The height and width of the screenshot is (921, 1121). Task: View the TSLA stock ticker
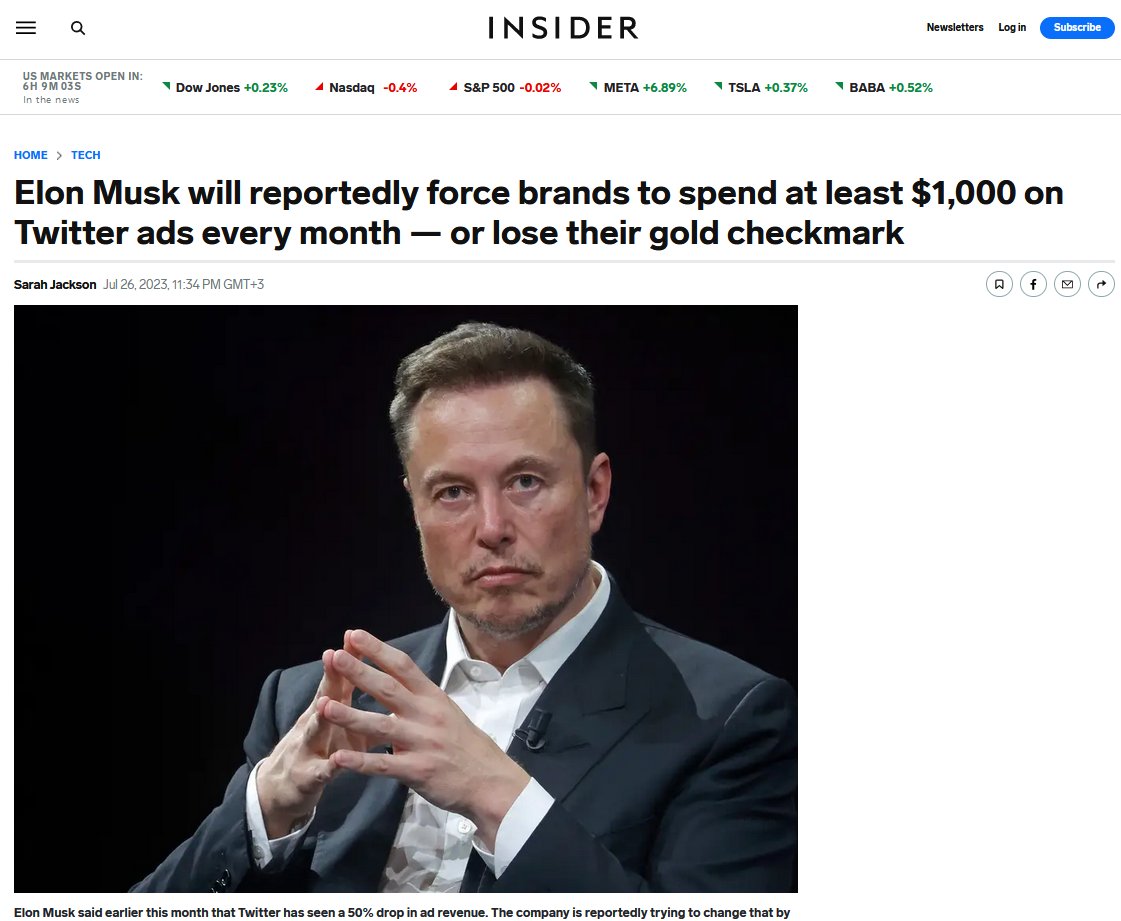click(761, 87)
